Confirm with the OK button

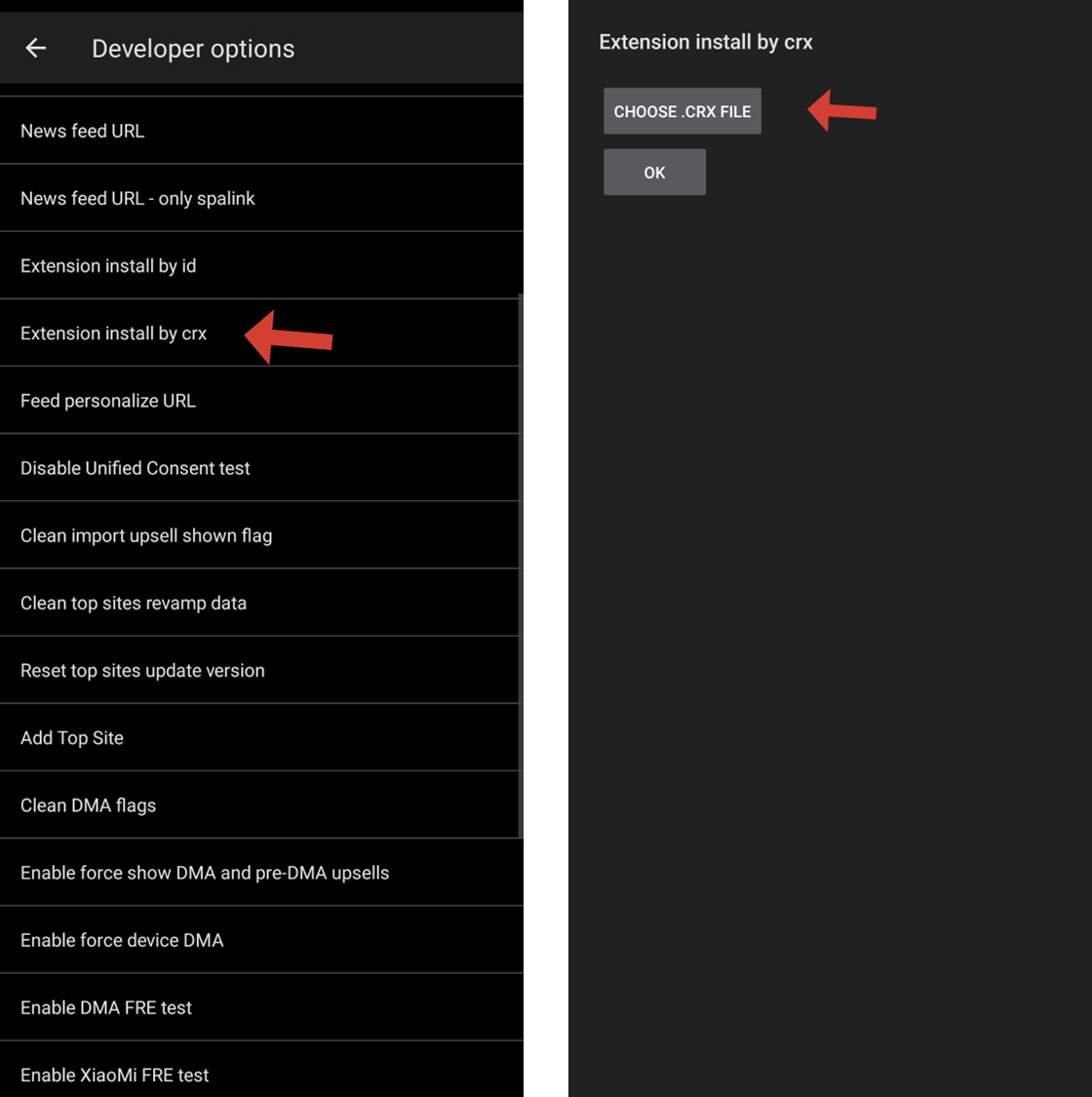point(655,172)
